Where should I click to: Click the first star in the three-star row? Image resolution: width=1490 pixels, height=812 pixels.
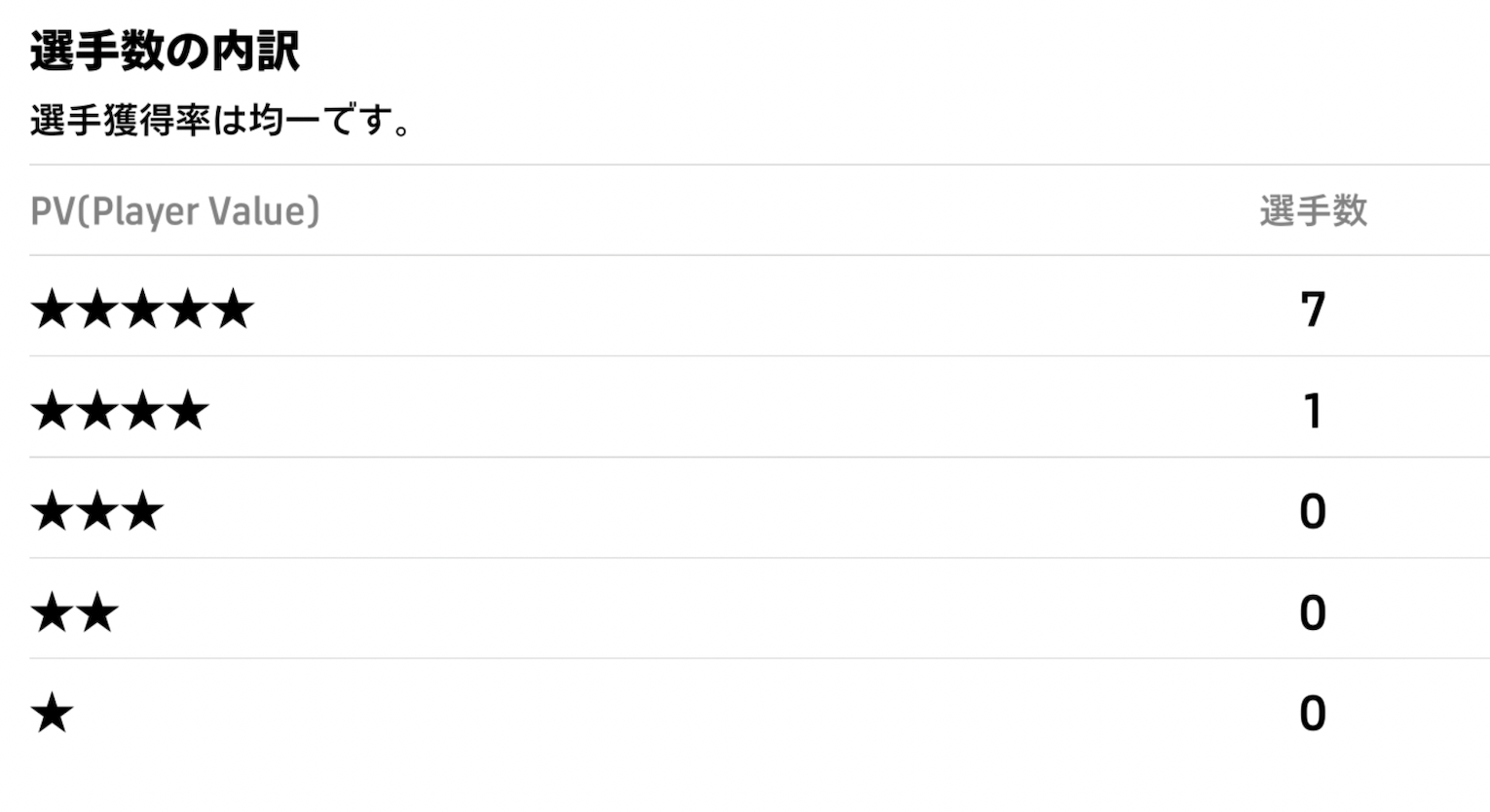tap(52, 512)
